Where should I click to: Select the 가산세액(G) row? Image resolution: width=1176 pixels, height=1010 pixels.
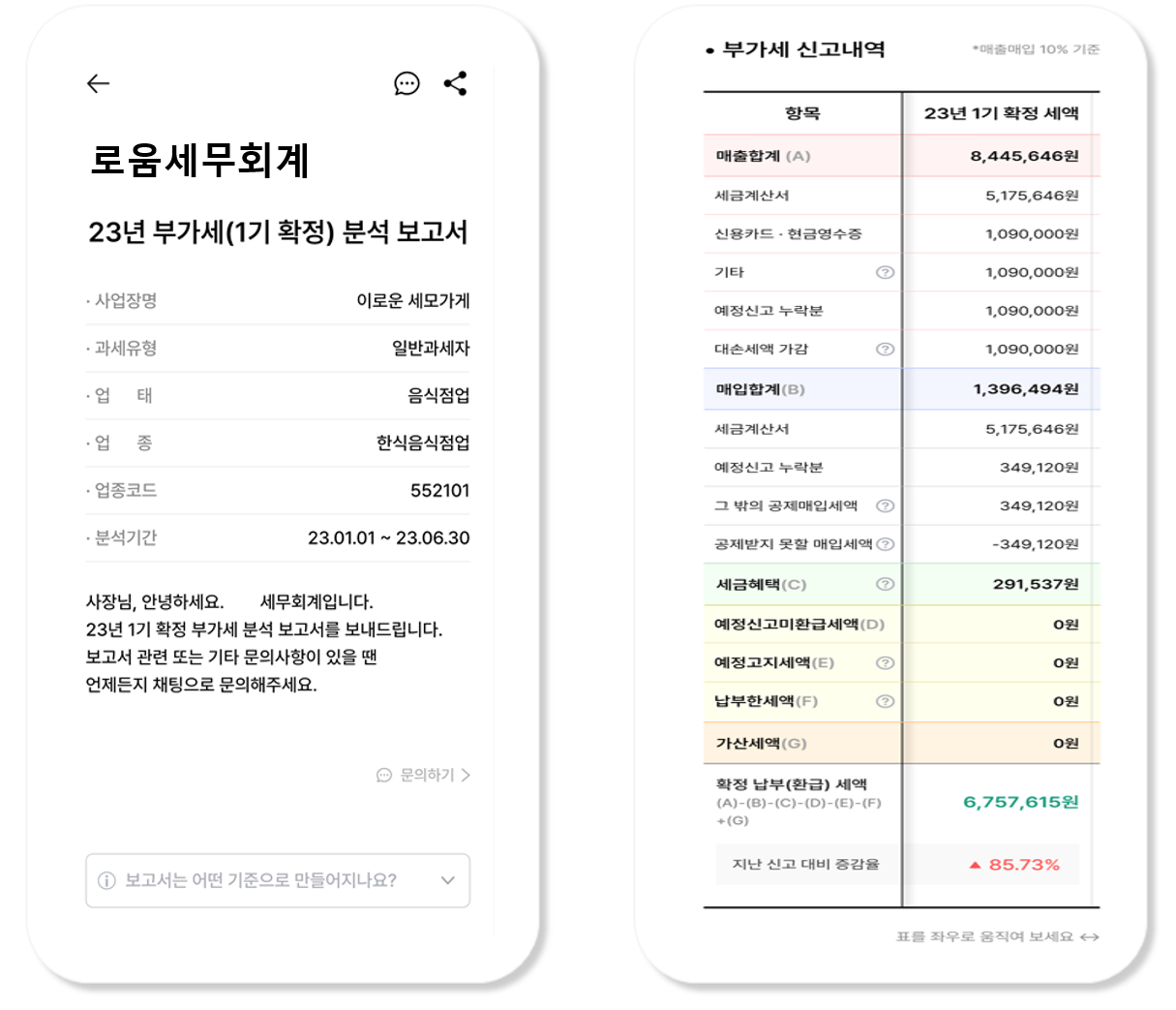(x=900, y=744)
